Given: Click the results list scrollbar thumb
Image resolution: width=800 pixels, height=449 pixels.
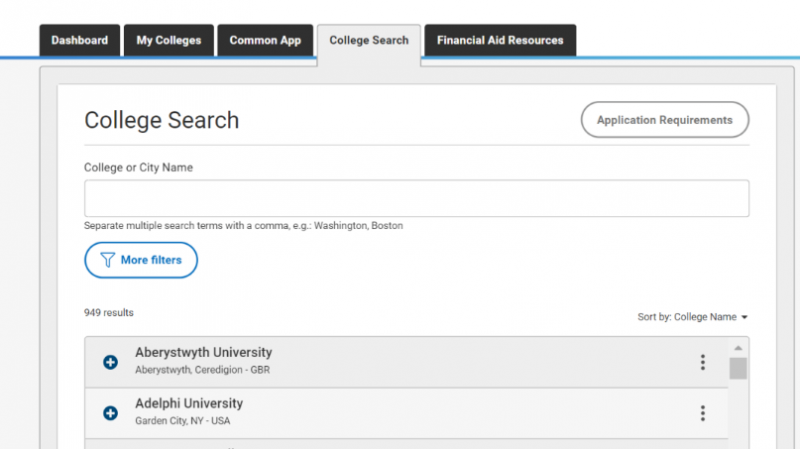Looking at the screenshot, I should (x=738, y=368).
